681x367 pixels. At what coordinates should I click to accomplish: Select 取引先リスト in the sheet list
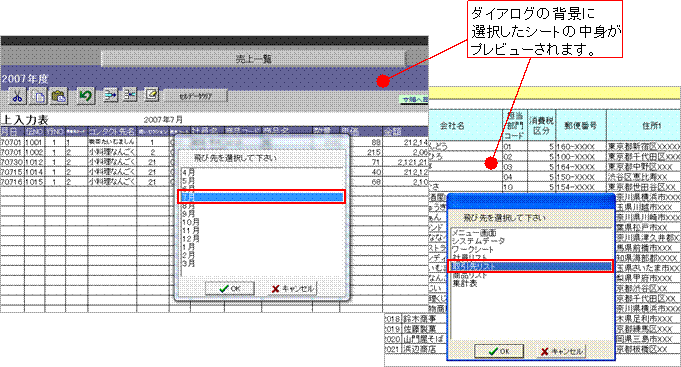(531, 266)
